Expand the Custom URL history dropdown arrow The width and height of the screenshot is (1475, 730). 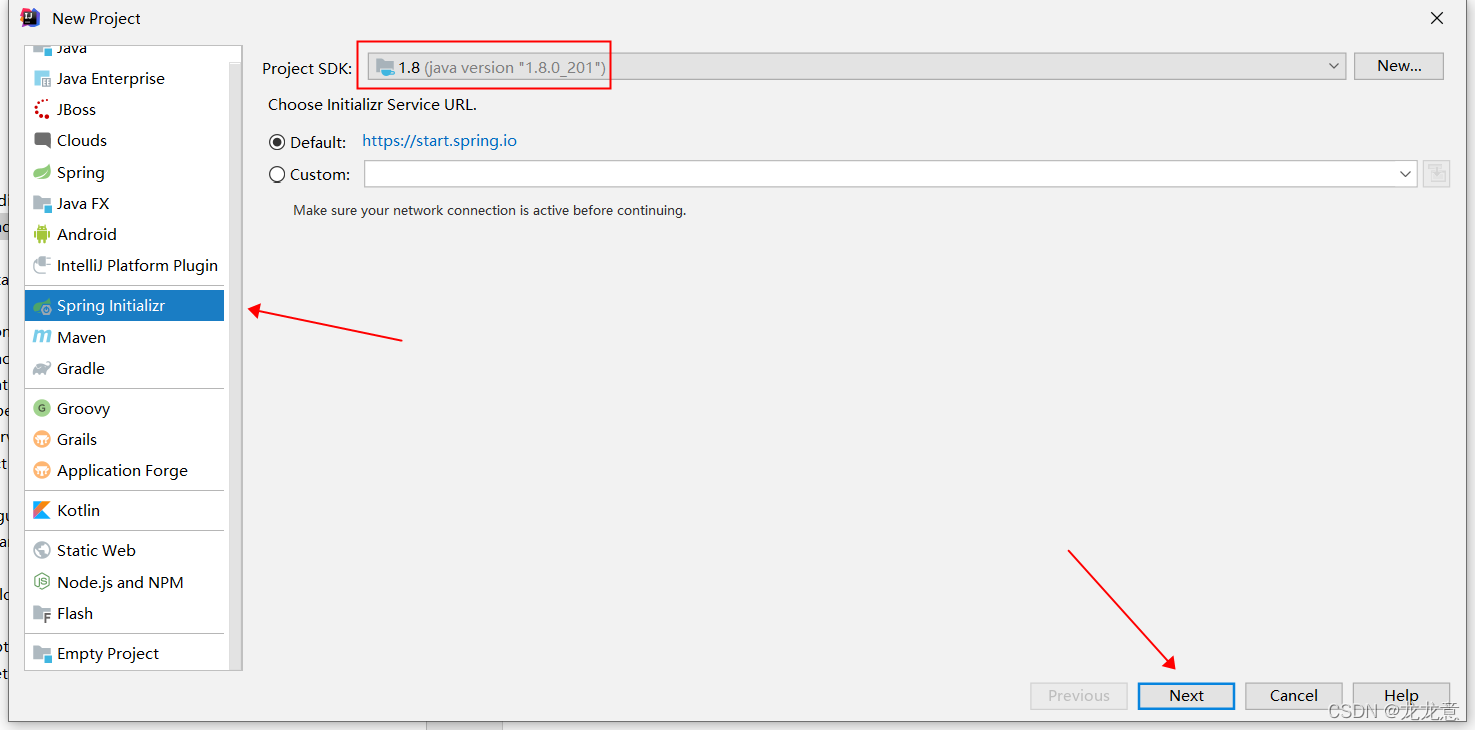(x=1406, y=174)
